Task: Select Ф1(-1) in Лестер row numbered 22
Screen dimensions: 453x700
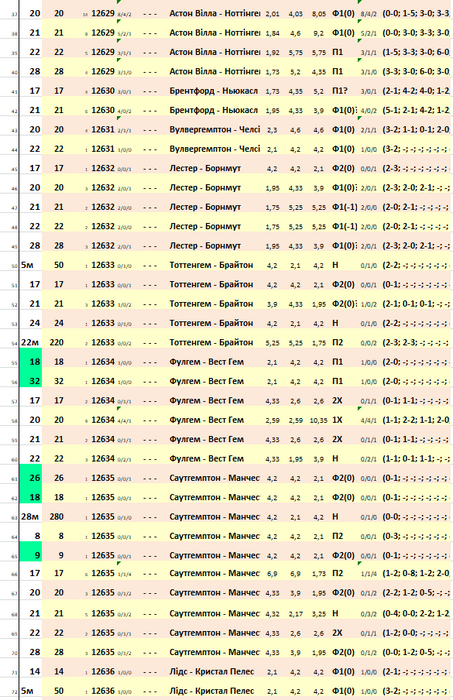Action: 345,226
